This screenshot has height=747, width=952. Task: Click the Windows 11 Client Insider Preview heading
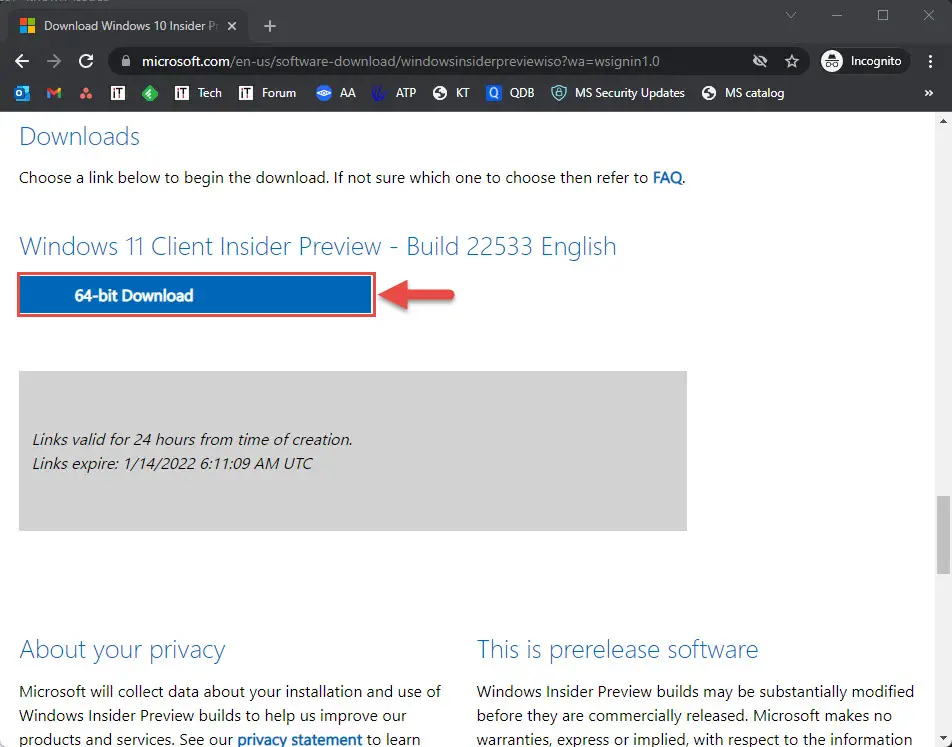click(x=318, y=247)
